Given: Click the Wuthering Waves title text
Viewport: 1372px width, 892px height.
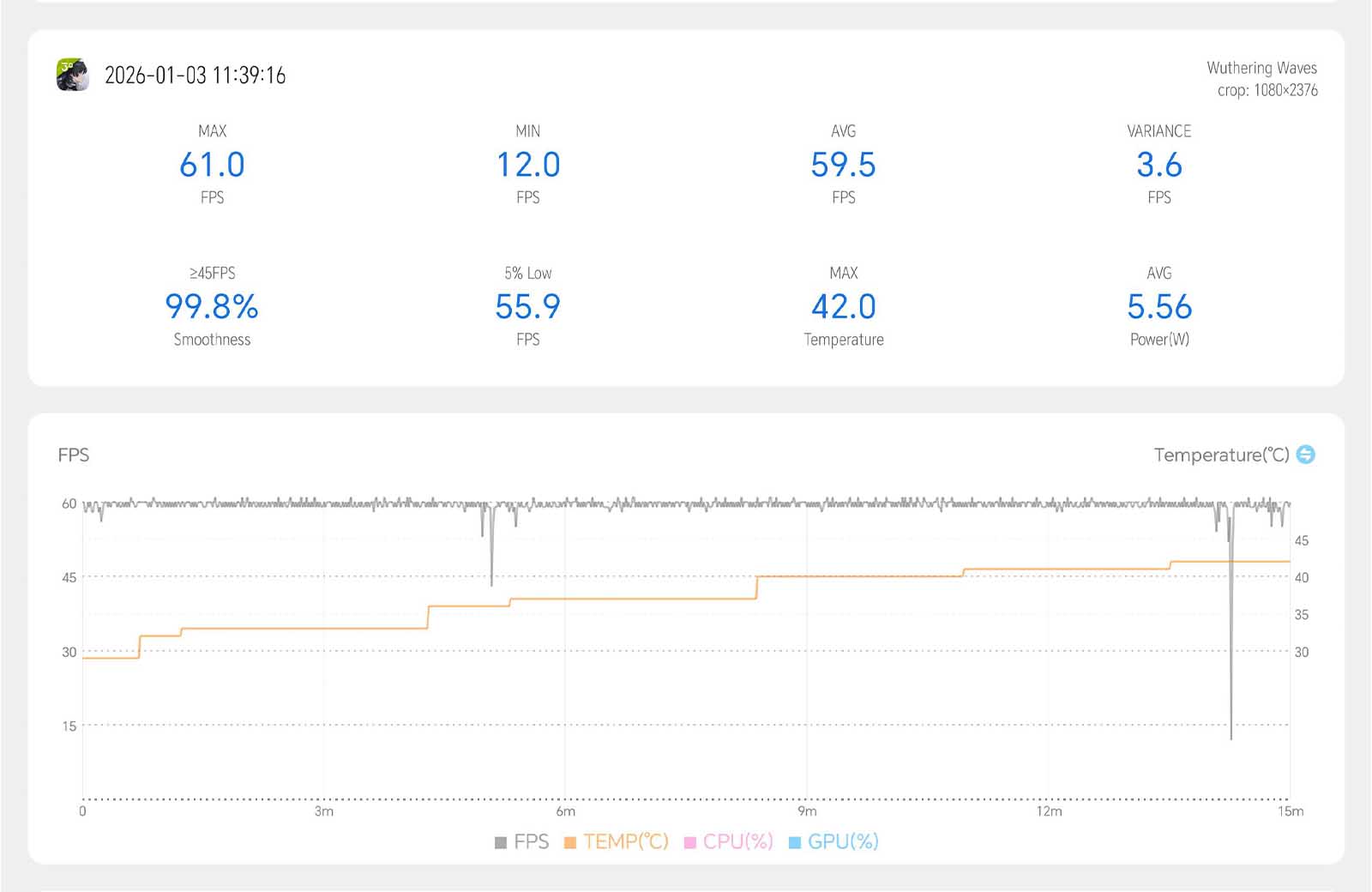Looking at the screenshot, I should click(x=1261, y=68).
